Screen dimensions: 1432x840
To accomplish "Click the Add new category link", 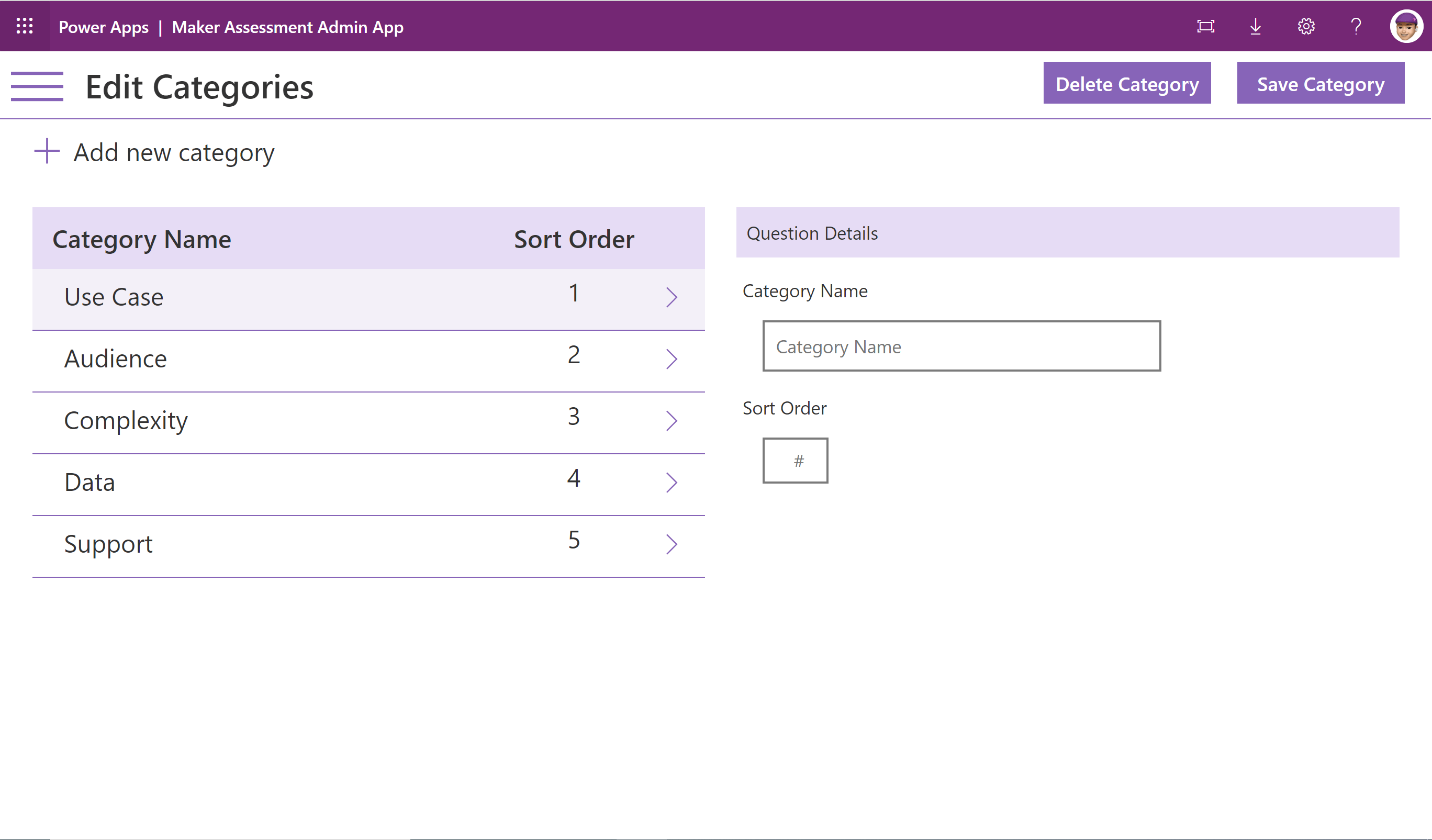I will click(x=174, y=152).
